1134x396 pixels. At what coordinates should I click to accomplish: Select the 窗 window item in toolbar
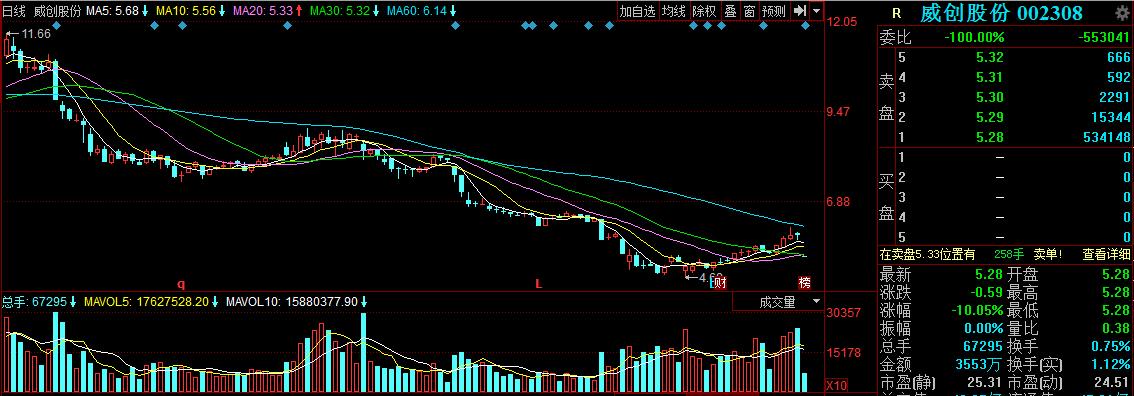click(x=749, y=11)
